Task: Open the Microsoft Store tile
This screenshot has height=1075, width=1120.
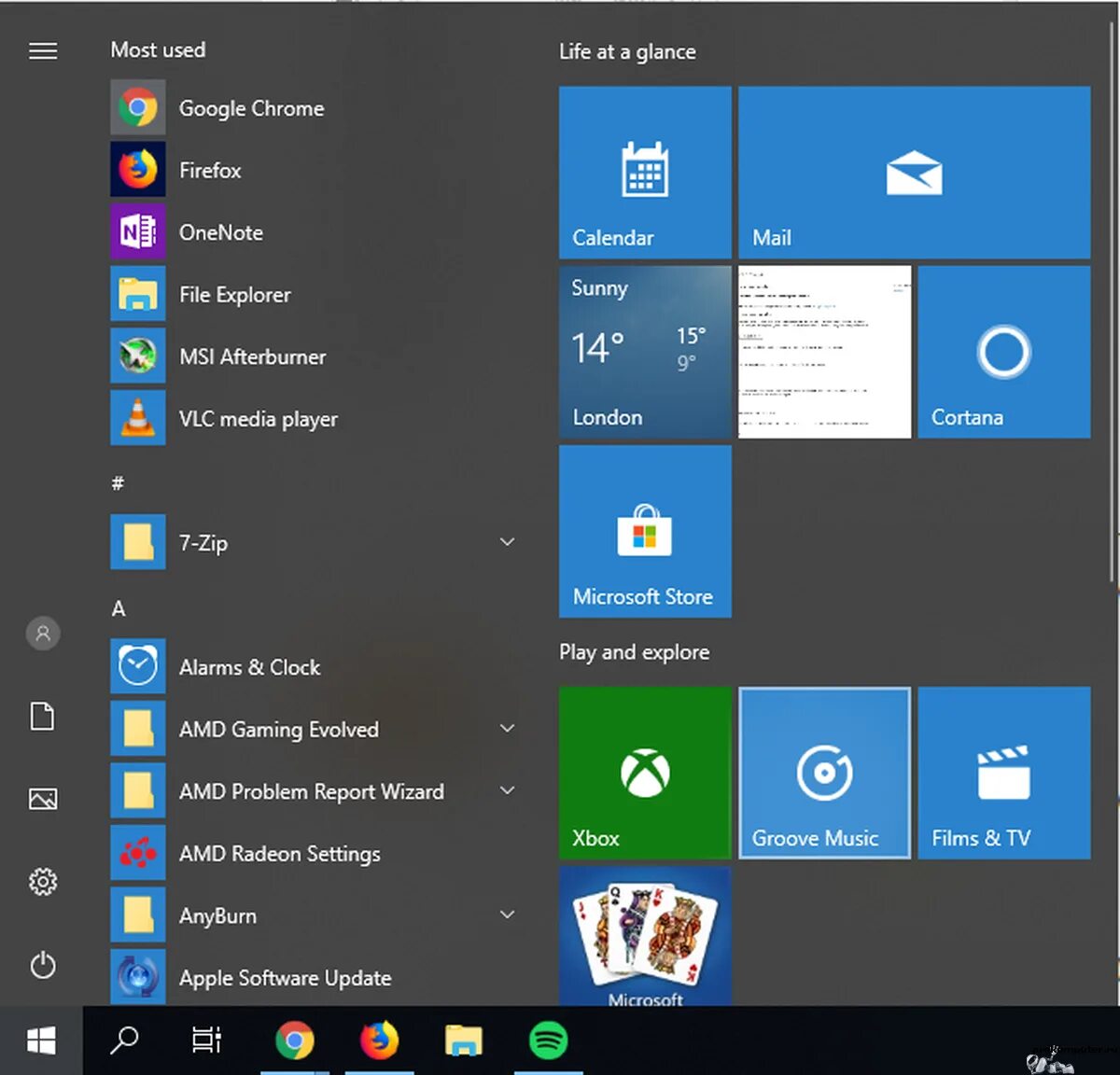Action: click(645, 531)
